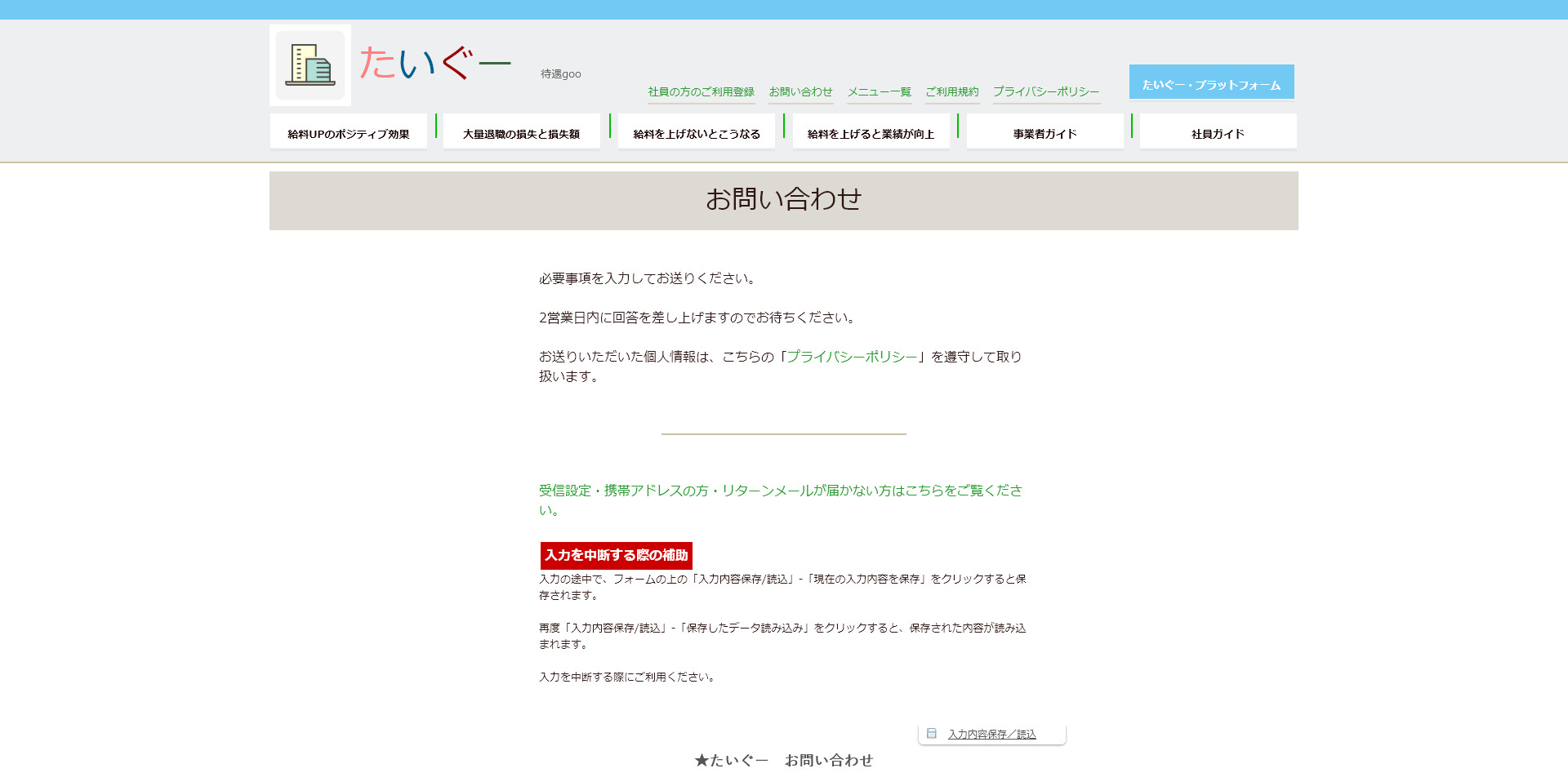Open the 社員ガイド menu tab
This screenshot has height=773, width=1568.
(x=1218, y=132)
